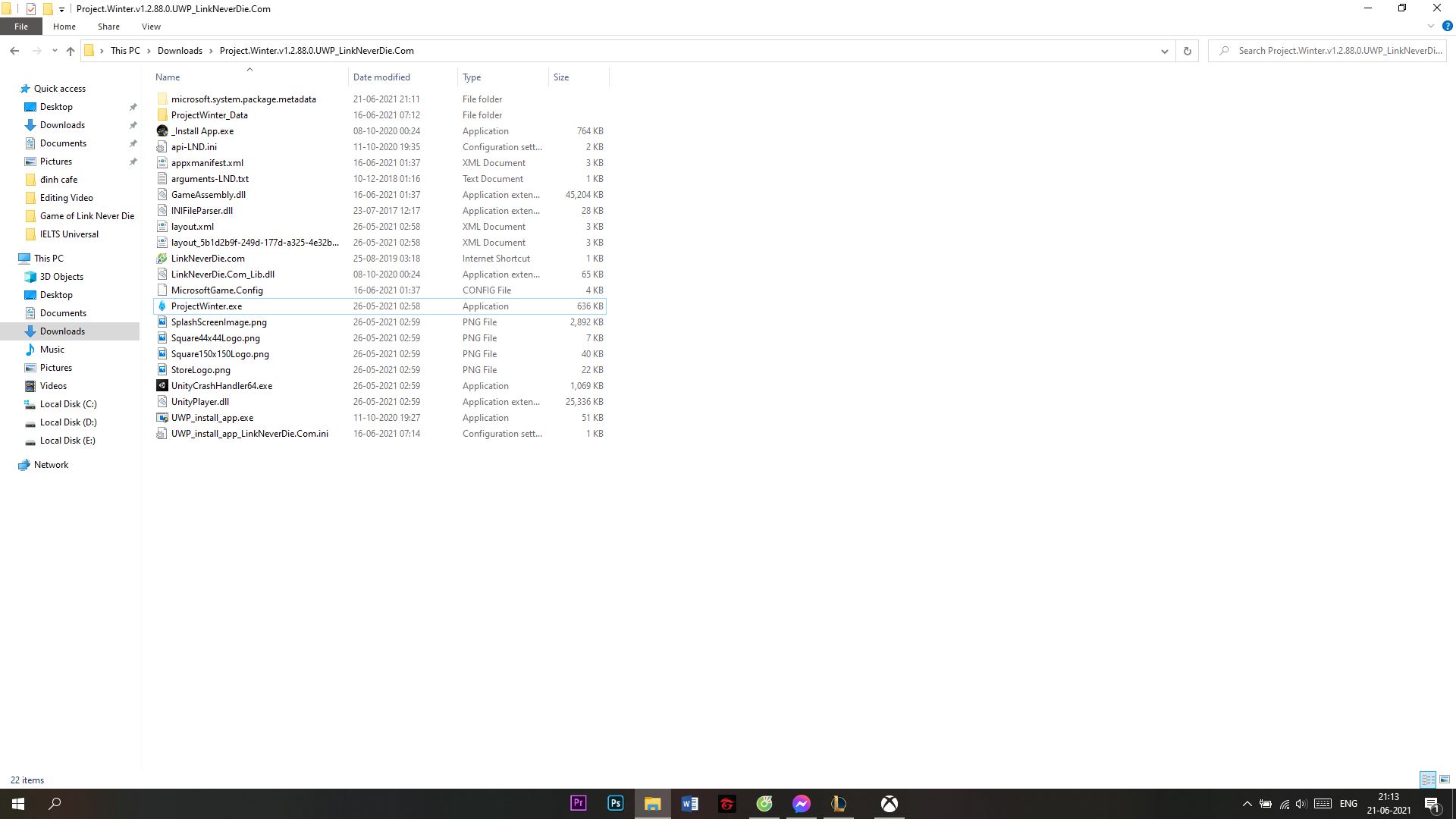This screenshot has height=819, width=1456.
Task: Open UWP_install_app.exe installer
Action: point(213,417)
